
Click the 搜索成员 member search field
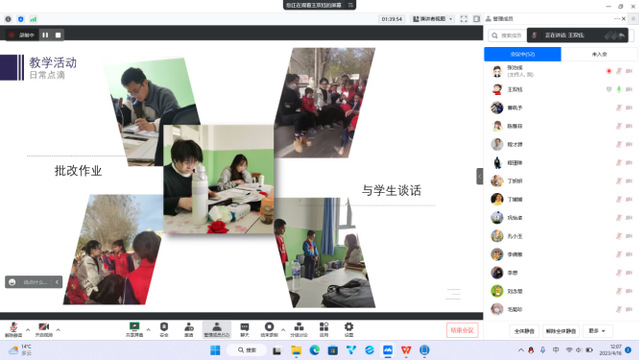pyautogui.click(x=507, y=35)
